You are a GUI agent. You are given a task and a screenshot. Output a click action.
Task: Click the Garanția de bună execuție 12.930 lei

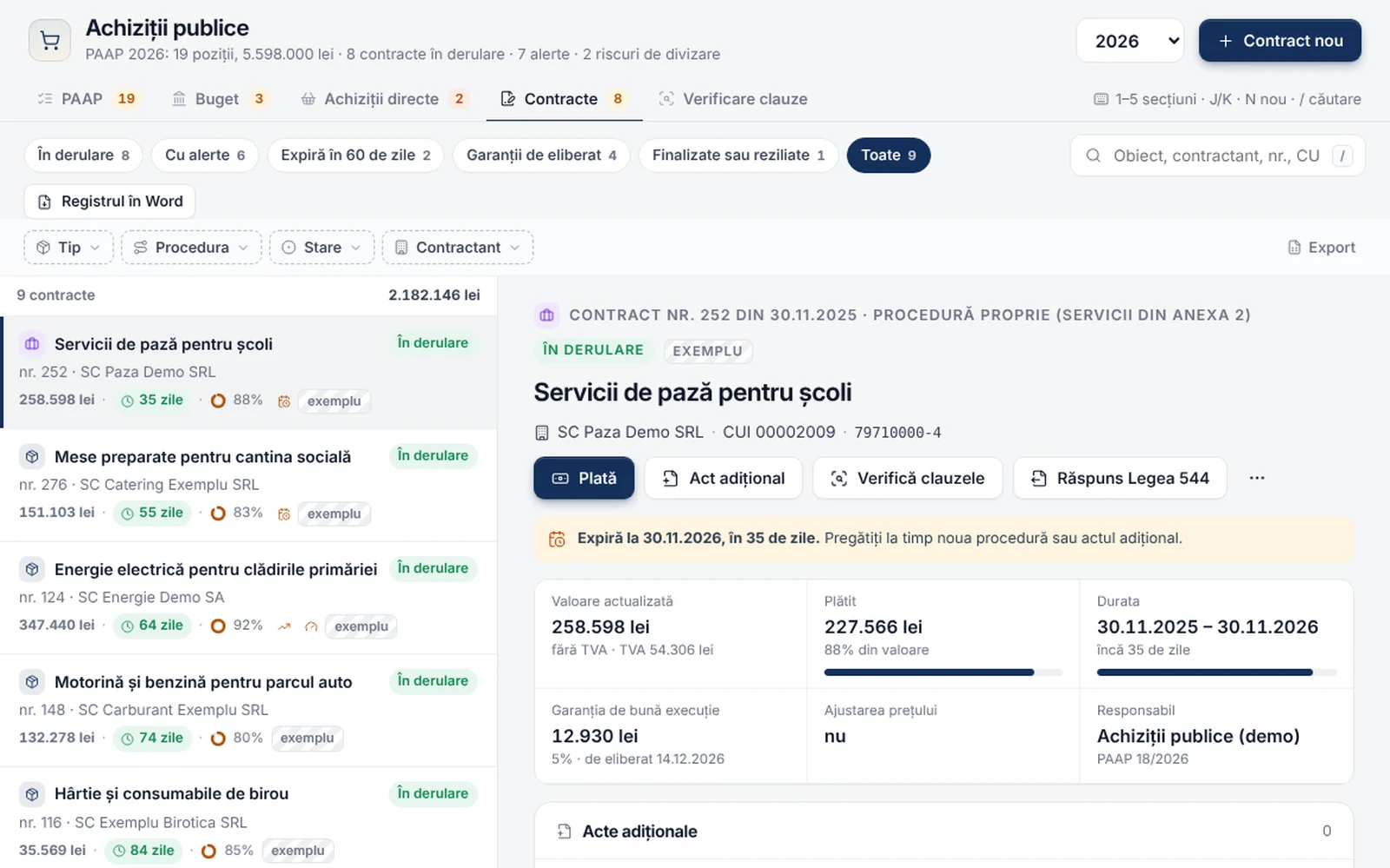click(x=595, y=737)
